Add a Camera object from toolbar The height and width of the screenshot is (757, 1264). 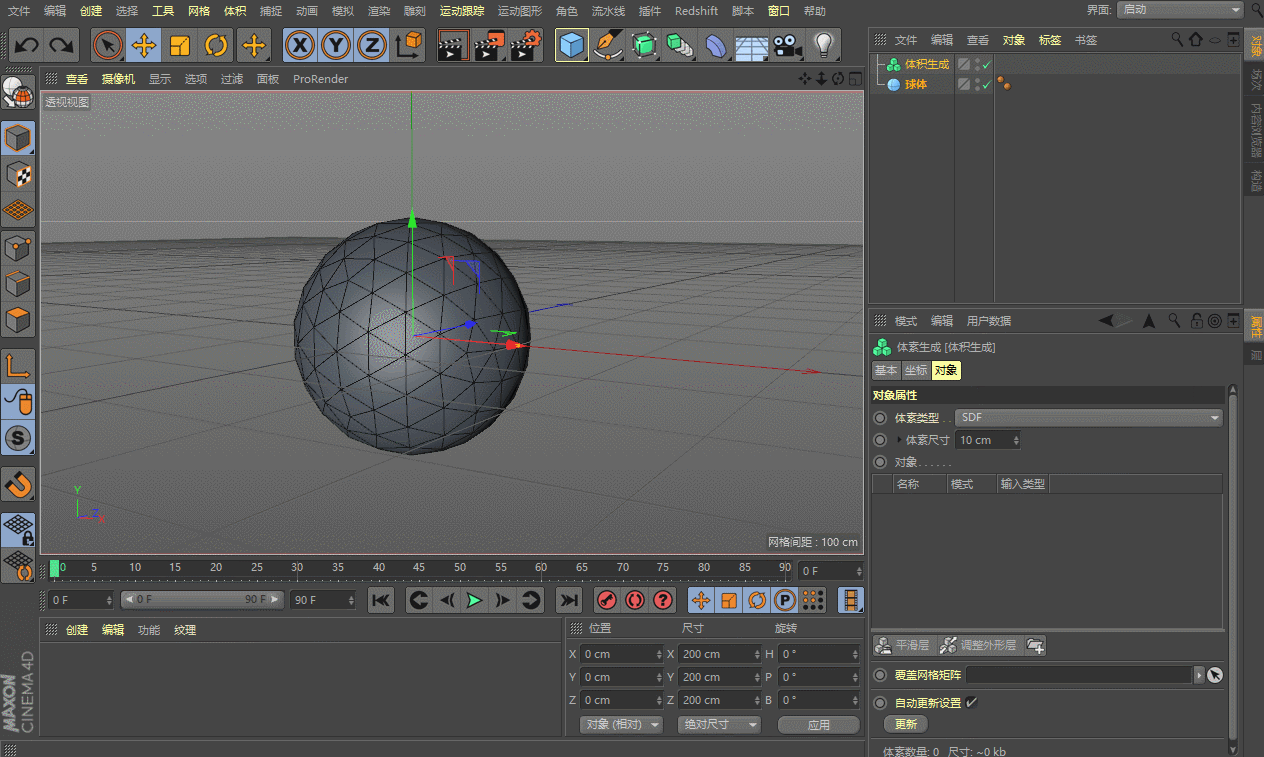[787, 45]
